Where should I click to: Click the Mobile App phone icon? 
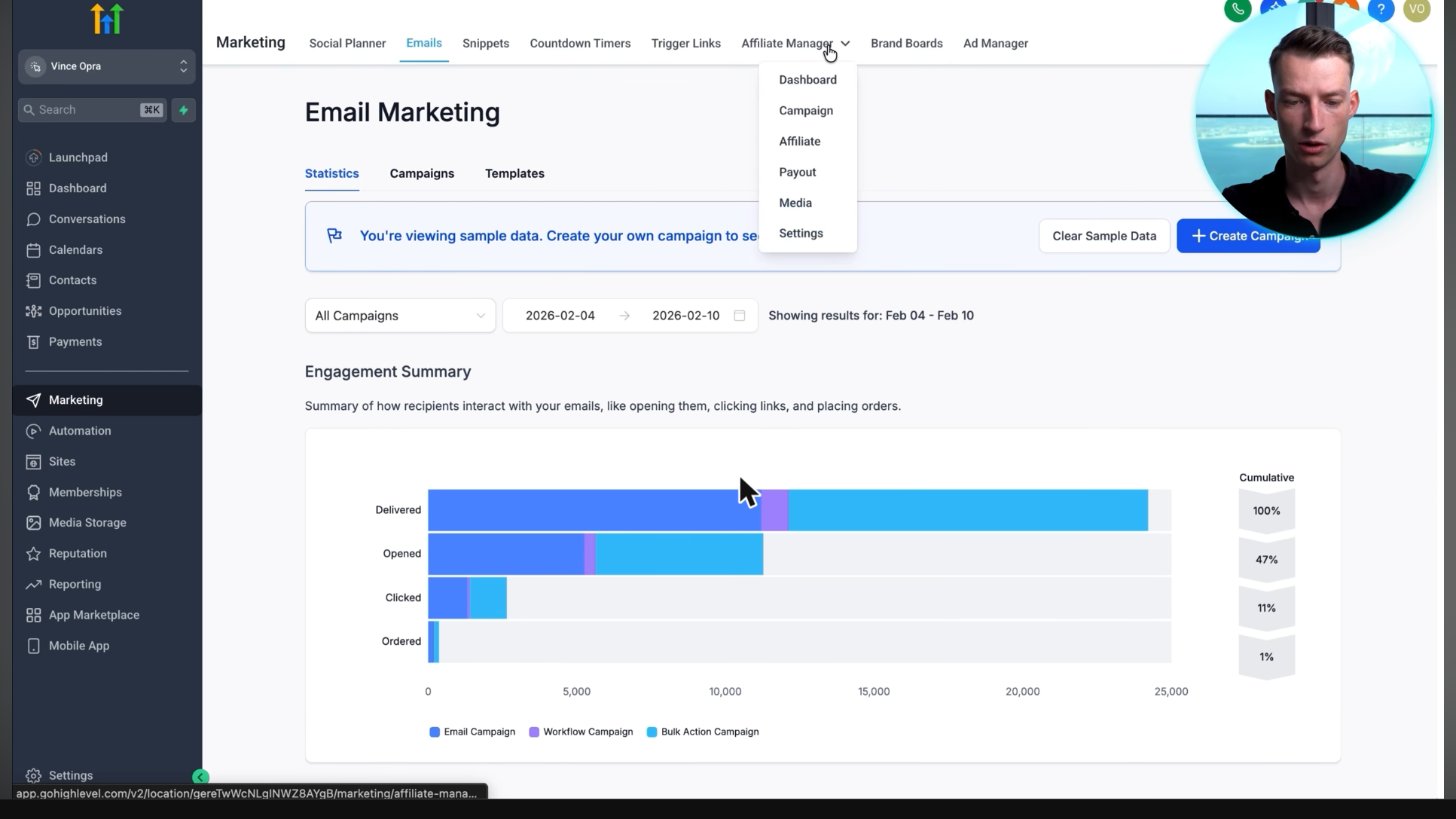point(33,646)
